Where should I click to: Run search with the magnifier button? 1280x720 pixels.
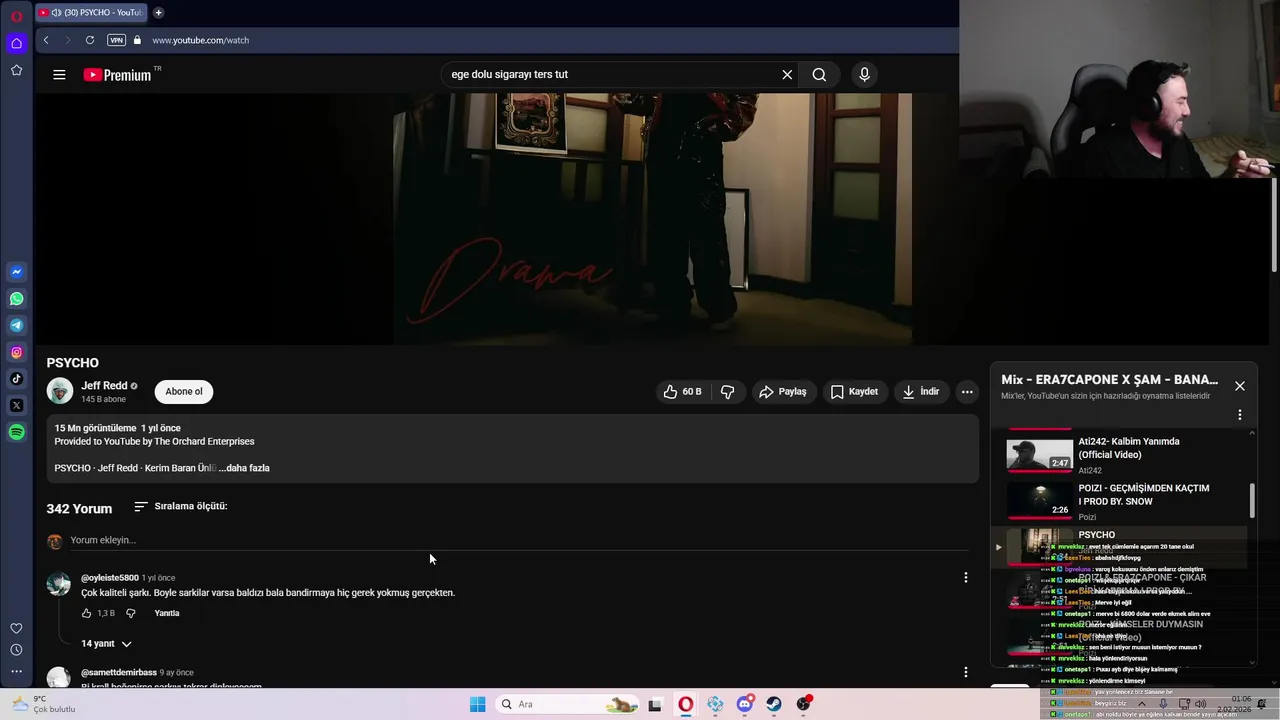pyautogui.click(x=819, y=74)
